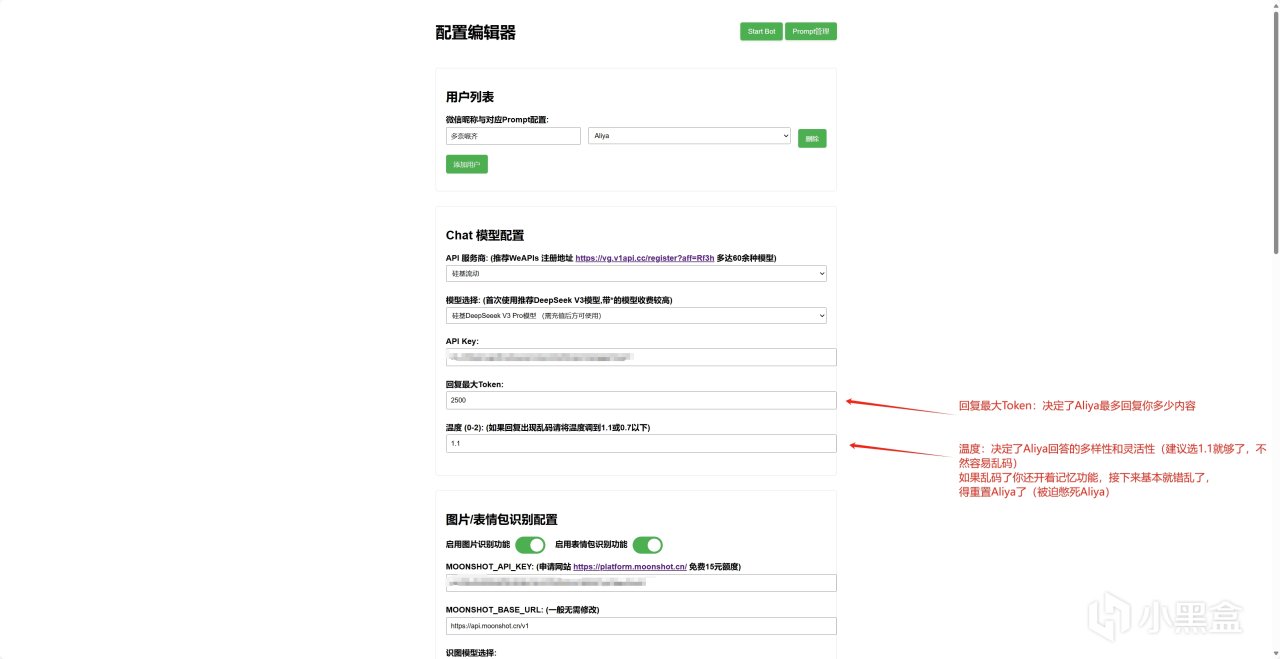This screenshot has width=1280, height=659.
Task: Click 配置编辑器 page heading
Action: tap(476, 33)
